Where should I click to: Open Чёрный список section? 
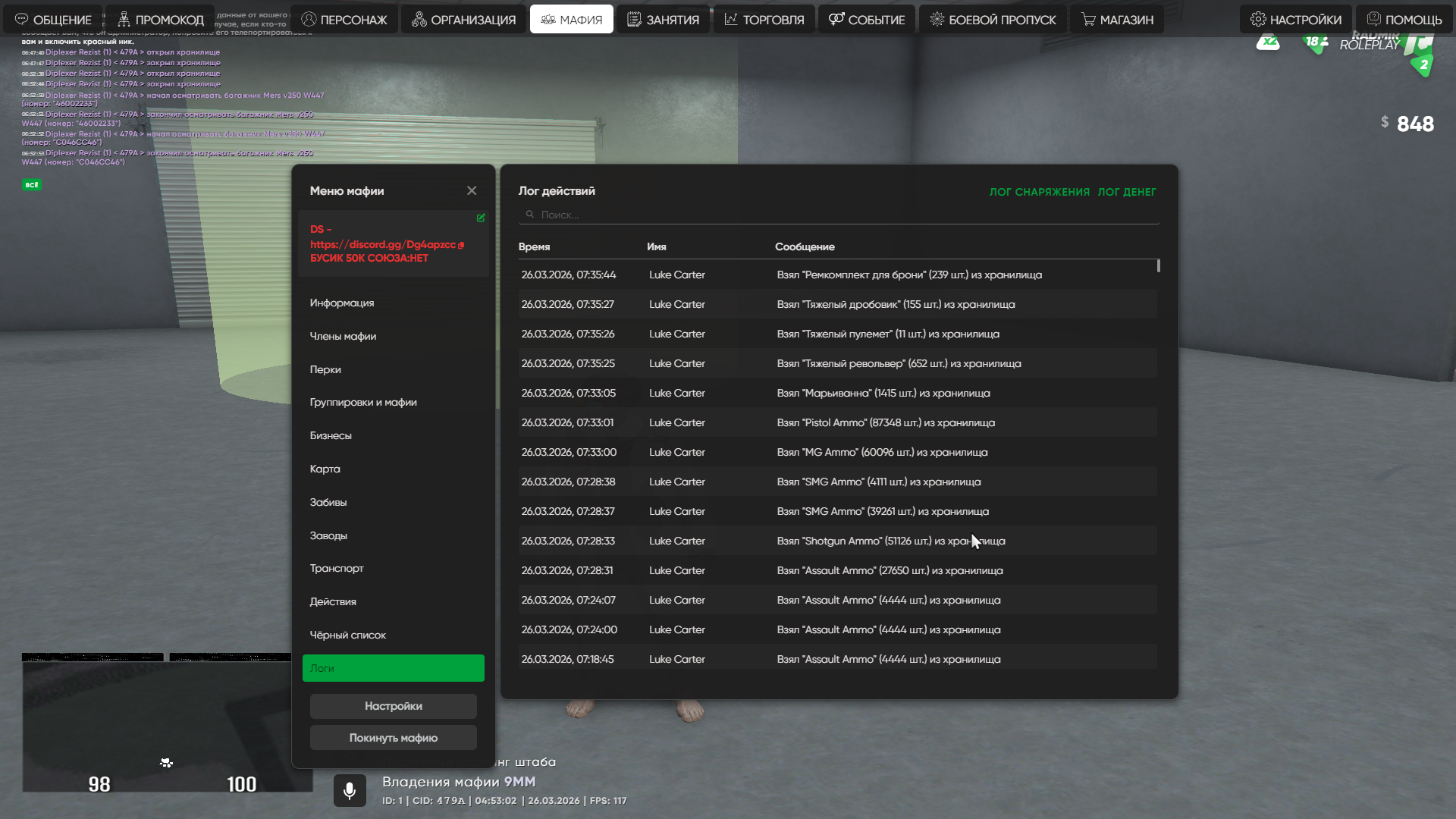[347, 635]
